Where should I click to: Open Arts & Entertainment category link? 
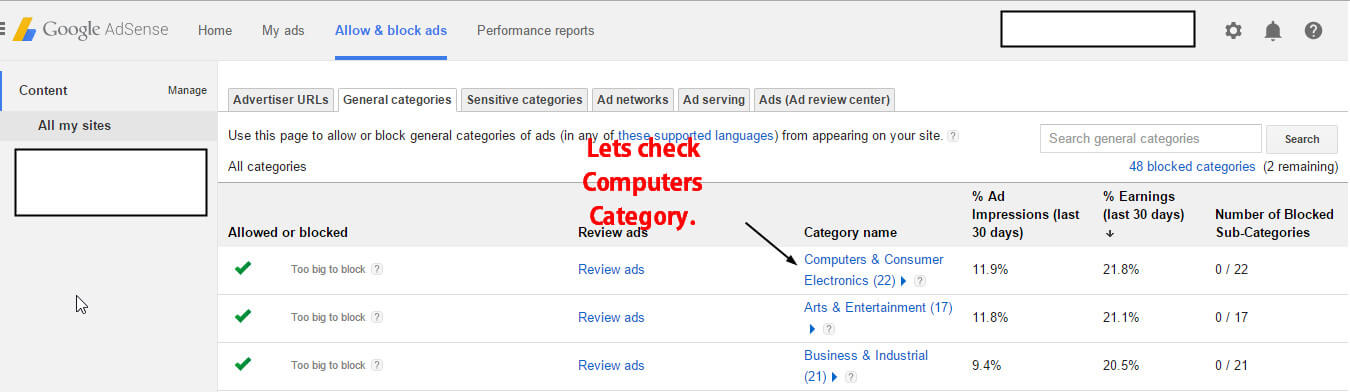(878, 308)
